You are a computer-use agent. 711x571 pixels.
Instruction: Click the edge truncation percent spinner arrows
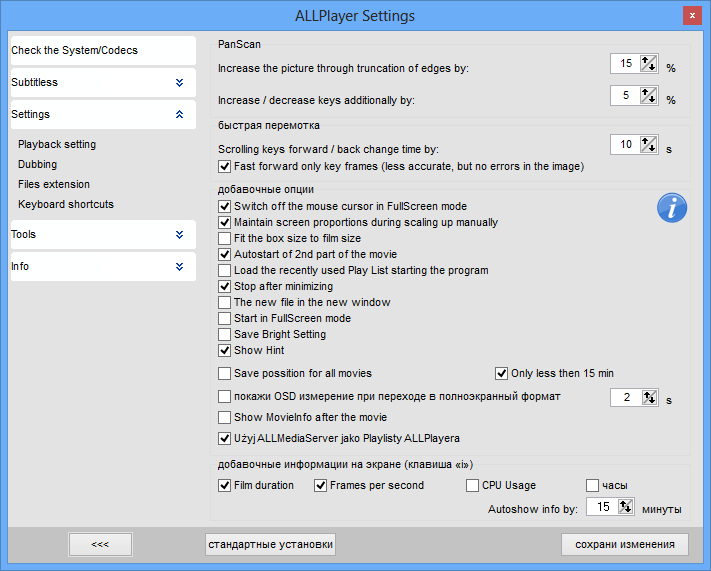coord(648,63)
